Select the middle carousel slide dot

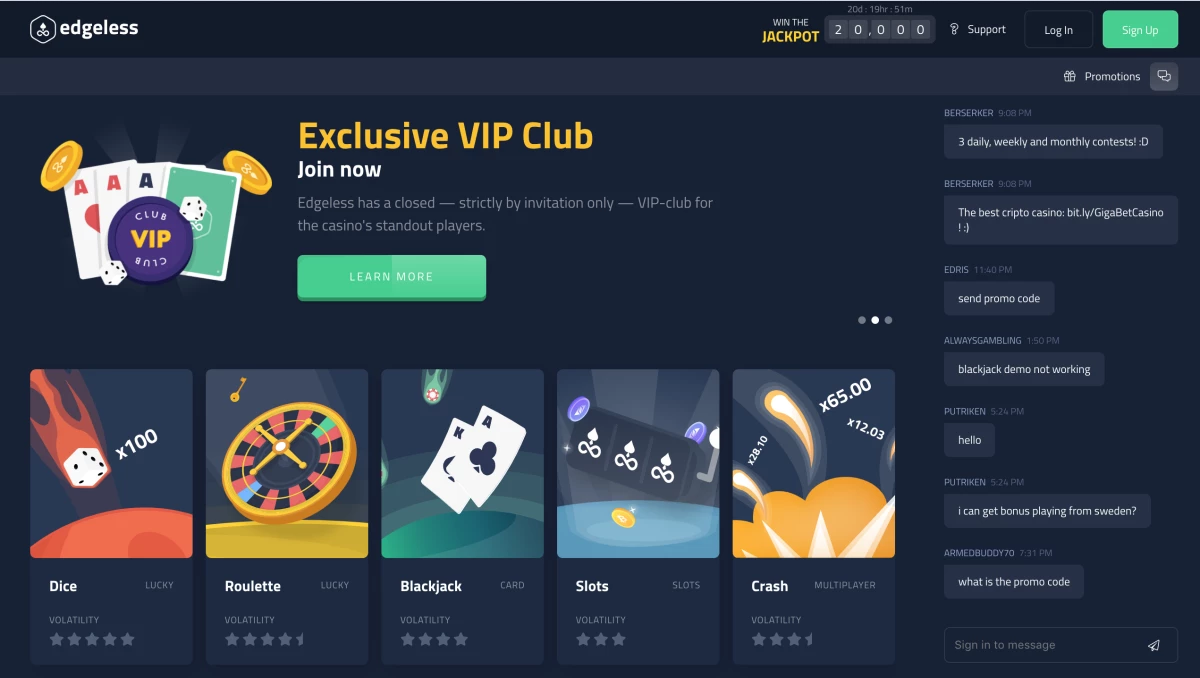pos(875,320)
